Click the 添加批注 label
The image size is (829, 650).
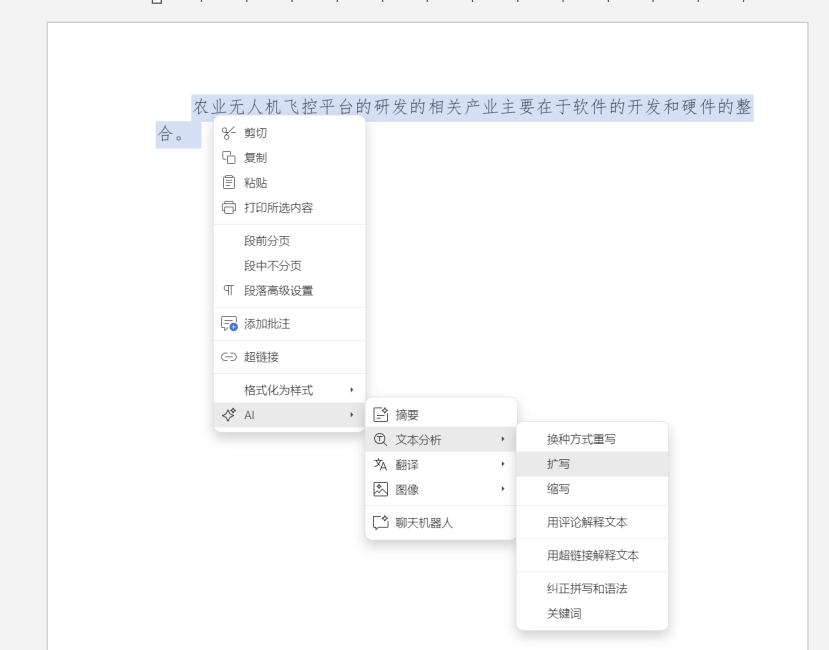267,324
